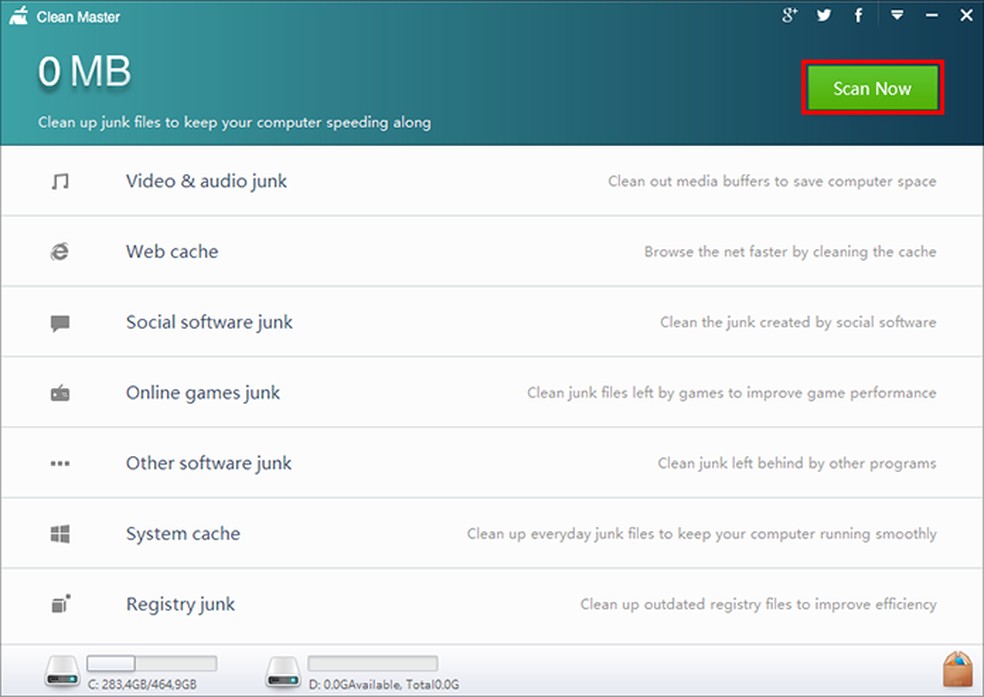Viewport: 984px width, 697px height.
Task: Click the music note Video & audio icon
Action: click(x=60, y=181)
